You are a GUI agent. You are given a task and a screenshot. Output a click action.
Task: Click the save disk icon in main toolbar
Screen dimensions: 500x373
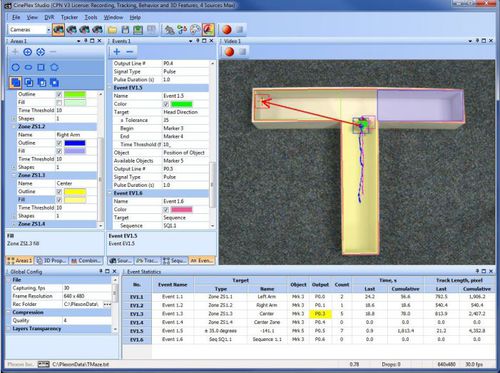click(125, 30)
